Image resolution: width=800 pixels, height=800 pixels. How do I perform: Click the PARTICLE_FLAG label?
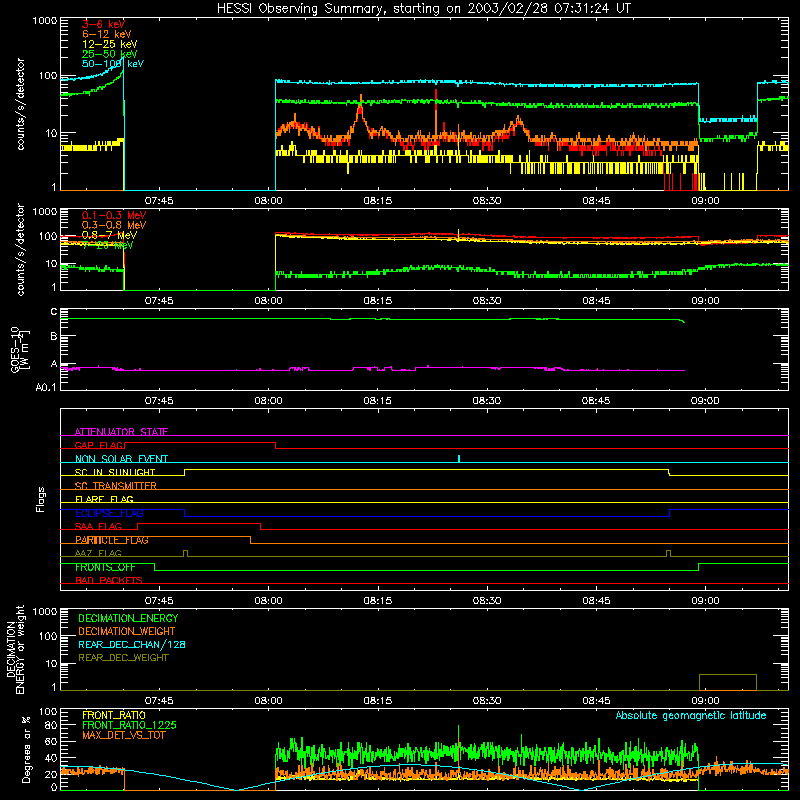click(112, 540)
